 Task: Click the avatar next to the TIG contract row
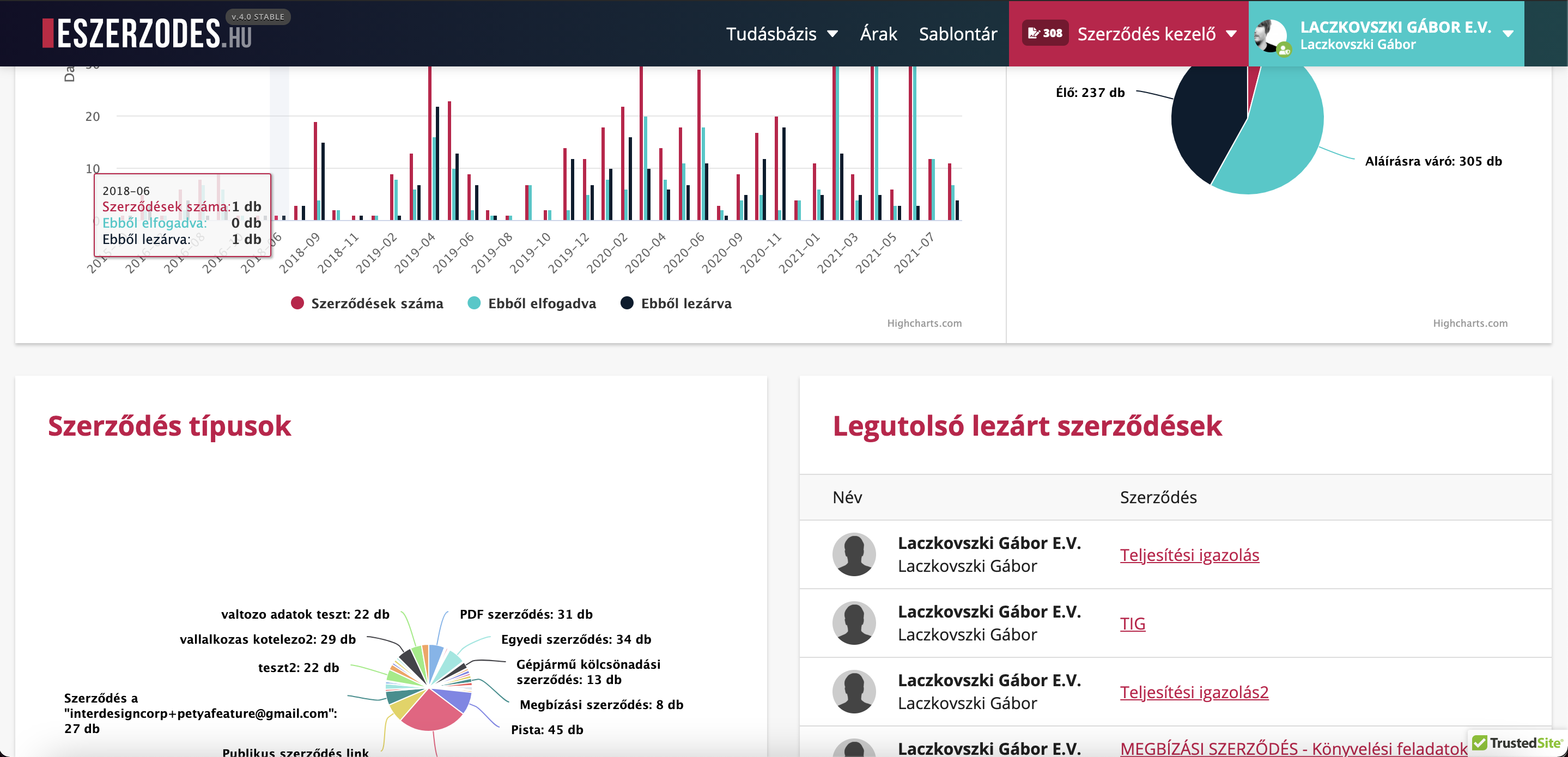coord(855,623)
